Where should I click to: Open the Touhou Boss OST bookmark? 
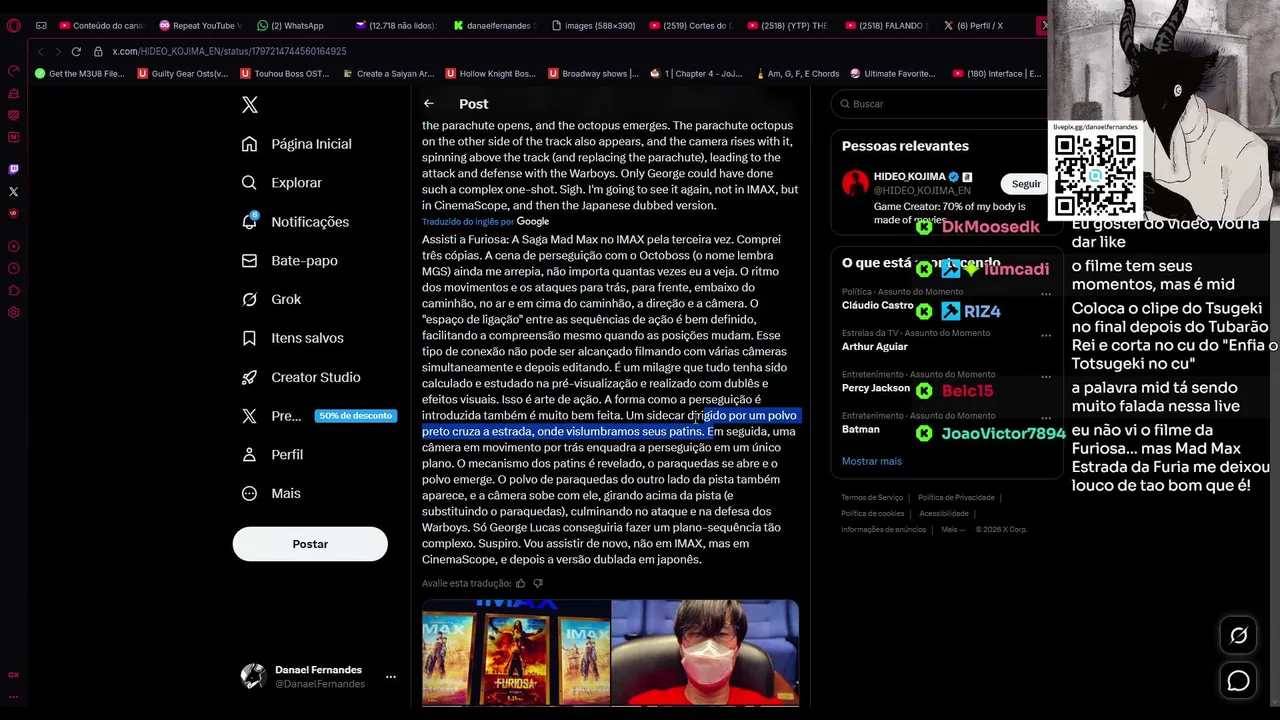coord(284,73)
